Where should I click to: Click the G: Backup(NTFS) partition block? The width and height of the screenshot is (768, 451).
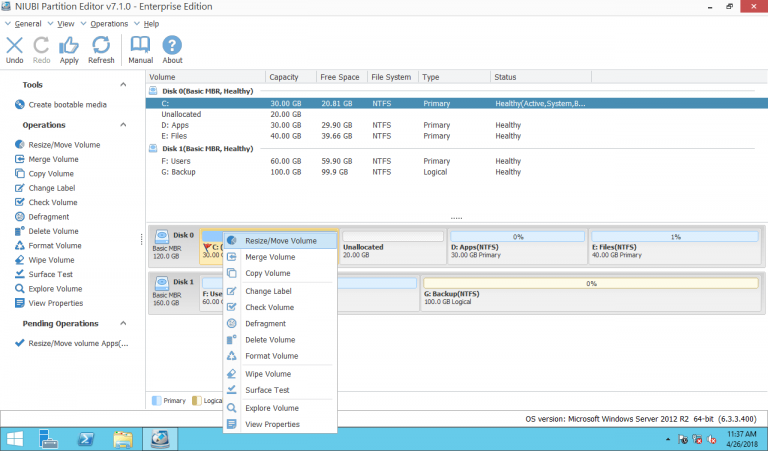pyautogui.click(x=591, y=293)
